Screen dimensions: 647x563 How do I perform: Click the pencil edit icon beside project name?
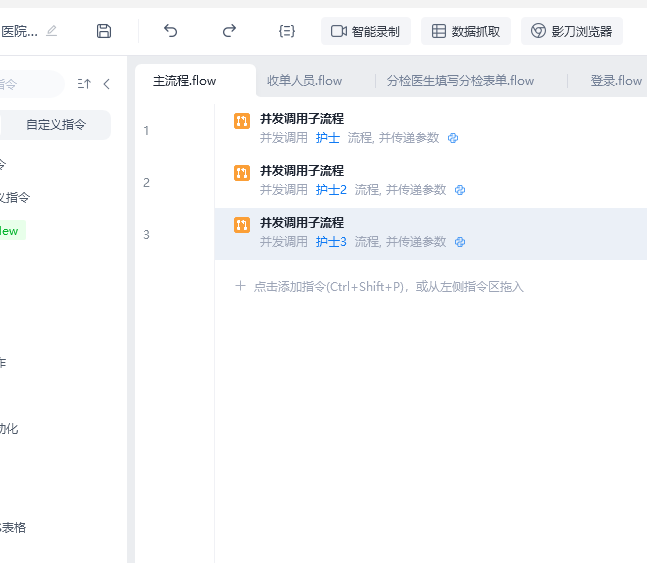click(52, 31)
